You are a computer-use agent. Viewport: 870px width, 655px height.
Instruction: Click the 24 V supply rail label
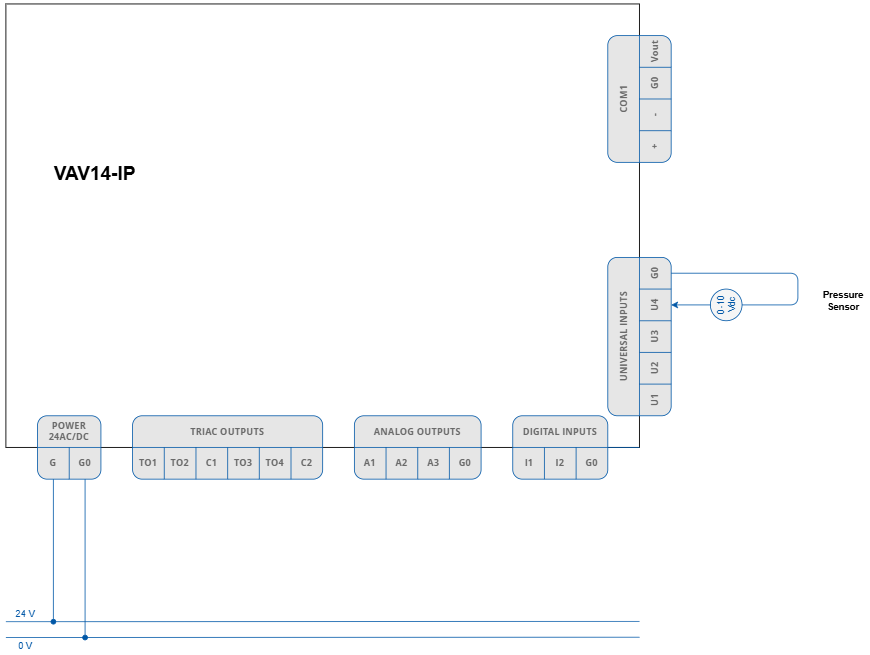pyautogui.click(x=25, y=613)
